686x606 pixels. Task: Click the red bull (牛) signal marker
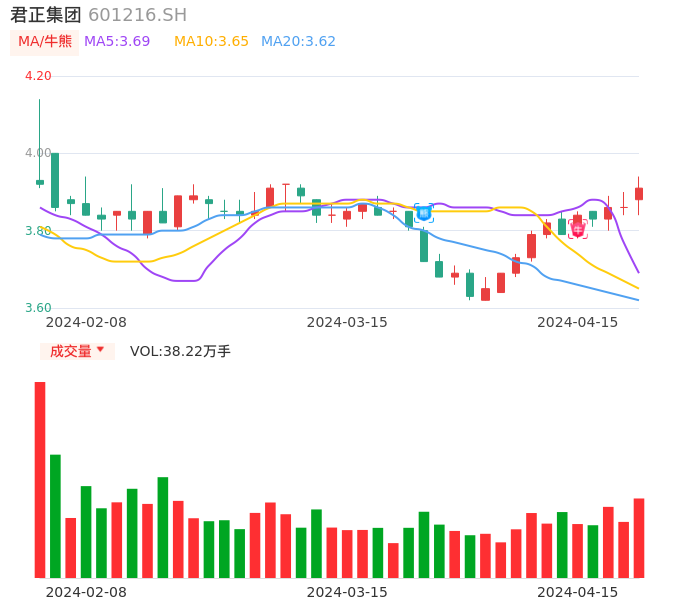(x=577, y=229)
